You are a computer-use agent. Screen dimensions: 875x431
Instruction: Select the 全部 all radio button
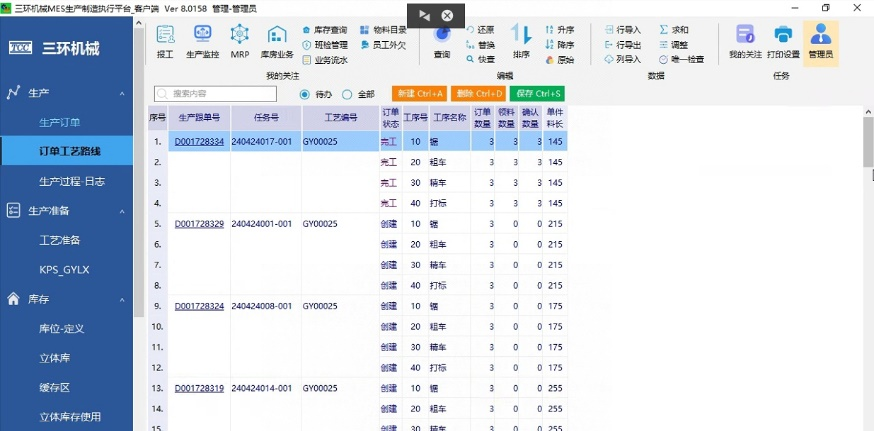pyautogui.click(x=347, y=94)
